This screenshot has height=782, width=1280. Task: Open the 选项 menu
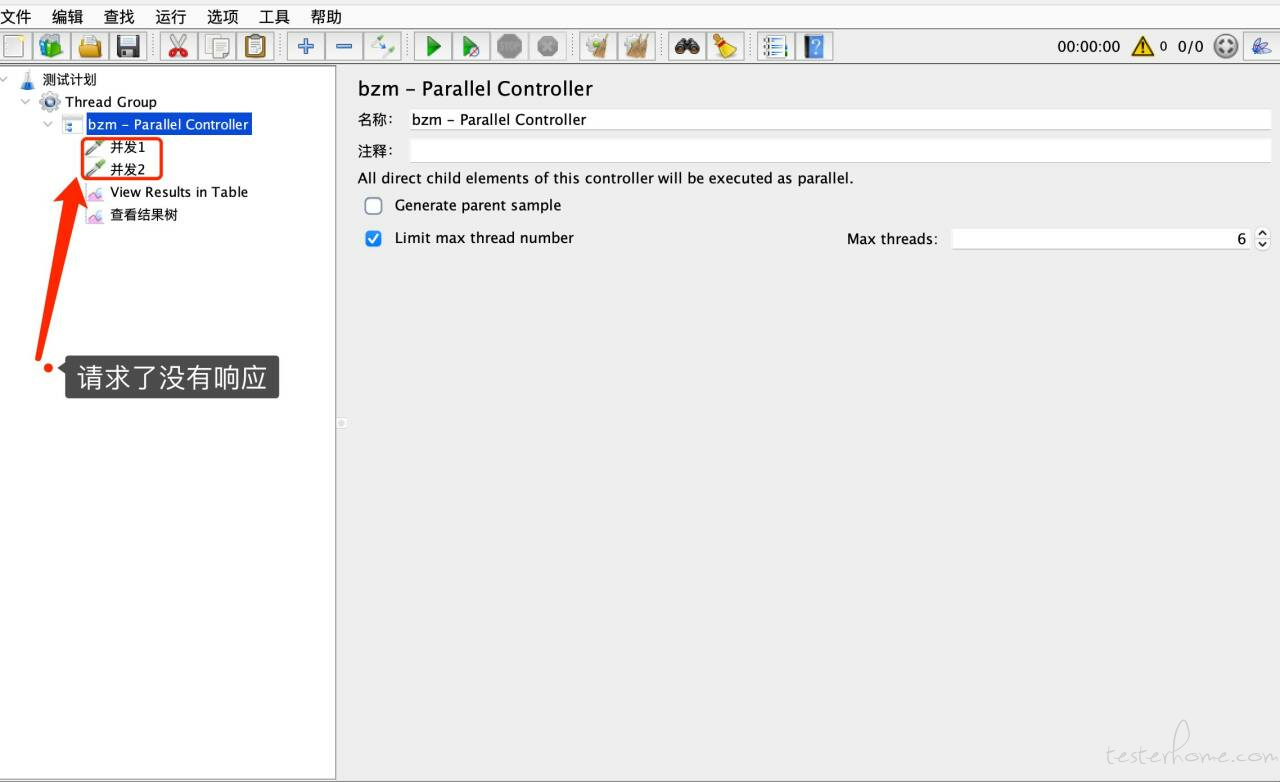tap(223, 16)
